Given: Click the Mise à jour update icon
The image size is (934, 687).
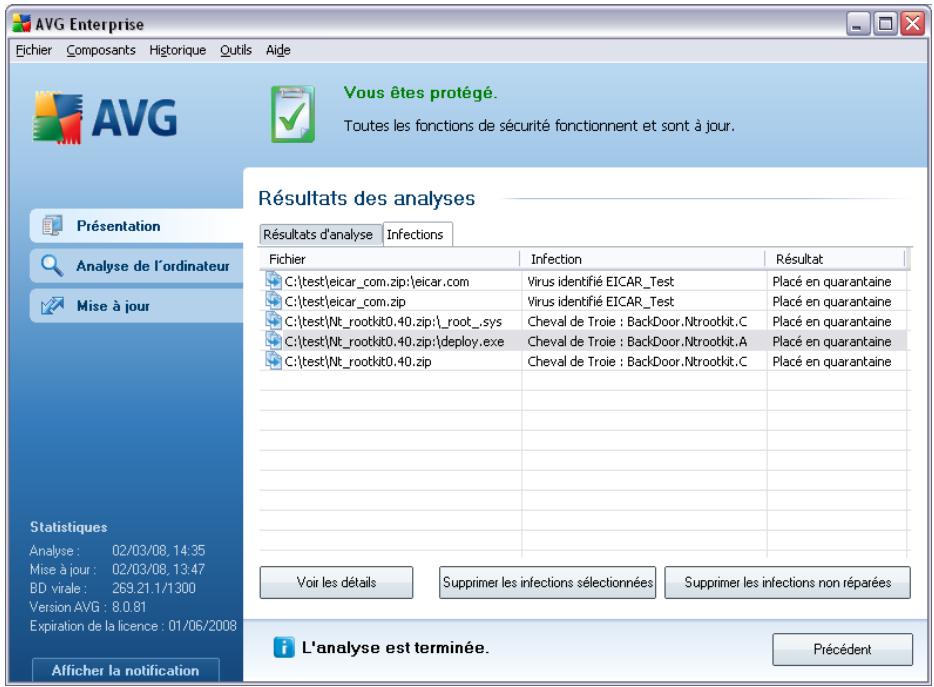Looking at the screenshot, I should (52, 306).
